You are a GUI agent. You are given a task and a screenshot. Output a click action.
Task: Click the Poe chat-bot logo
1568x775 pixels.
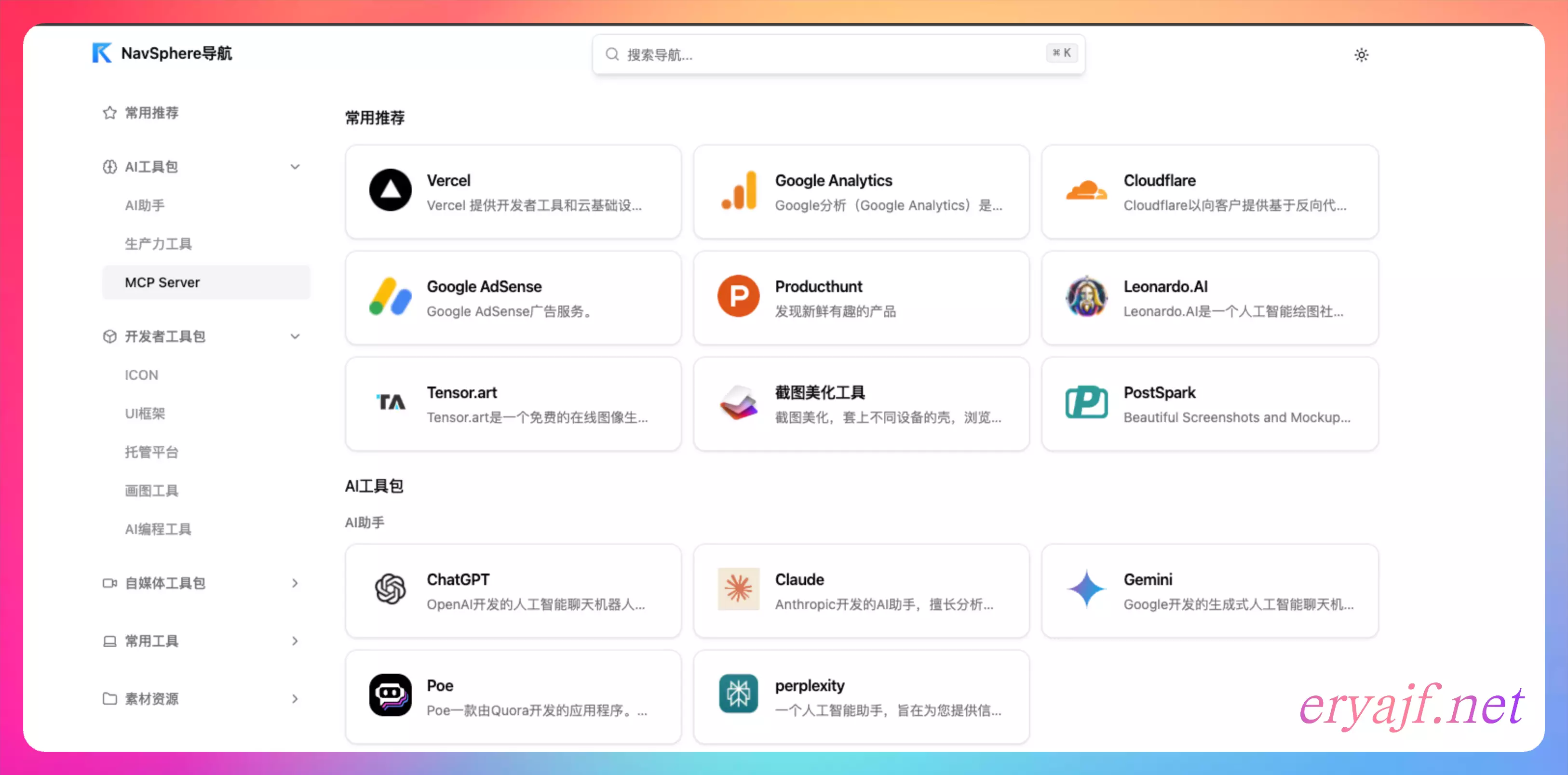click(x=390, y=695)
